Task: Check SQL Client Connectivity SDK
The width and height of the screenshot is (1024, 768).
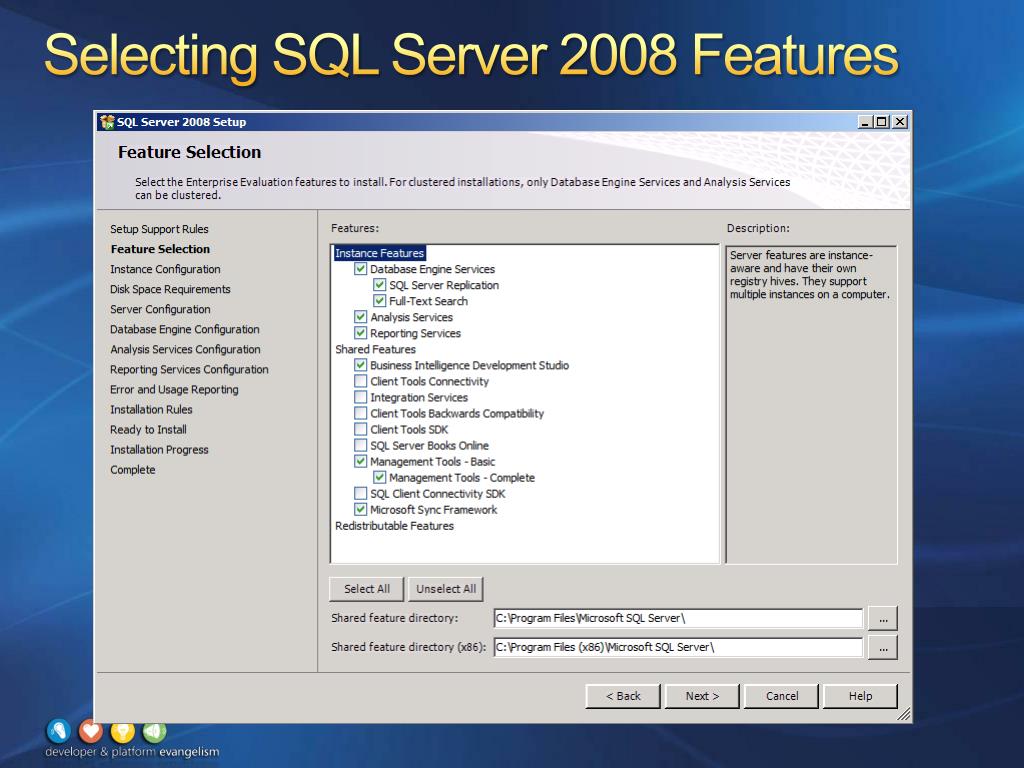Action: pyautogui.click(x=360, y=493)
